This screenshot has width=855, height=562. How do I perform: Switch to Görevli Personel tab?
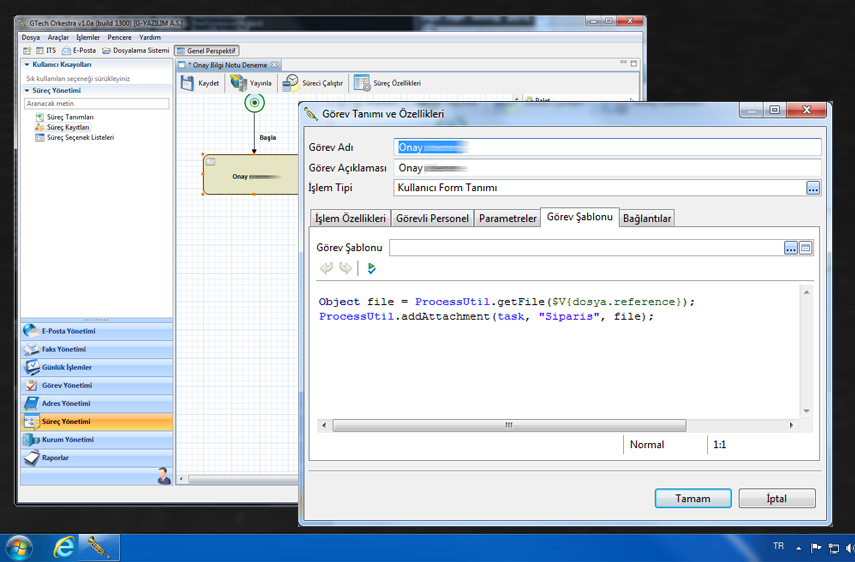pos(432,218)
